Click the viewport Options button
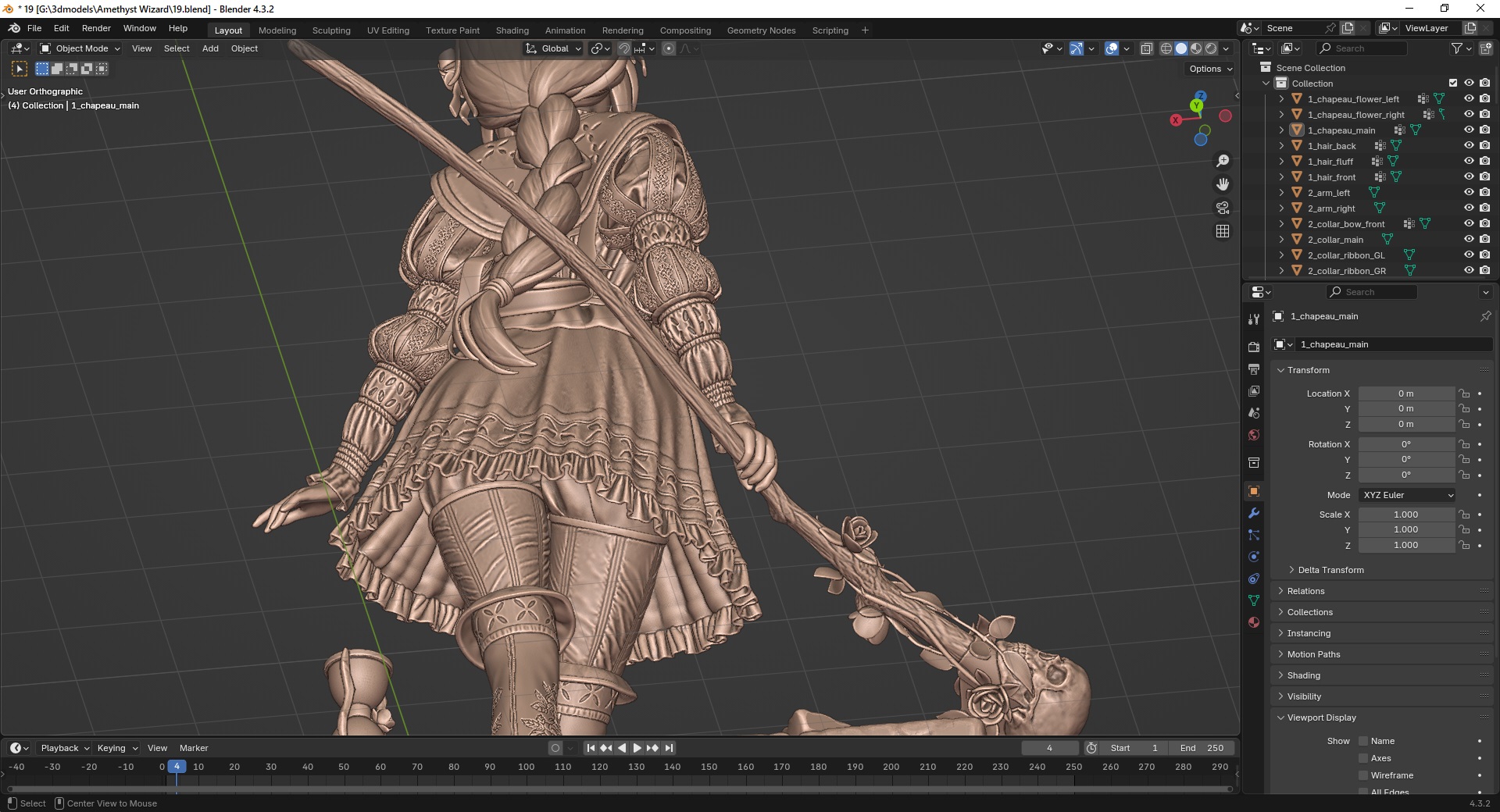Image resolution: width=1500 pixels, height=812 pixels. pyautogui.click(x=1210, y=69)
